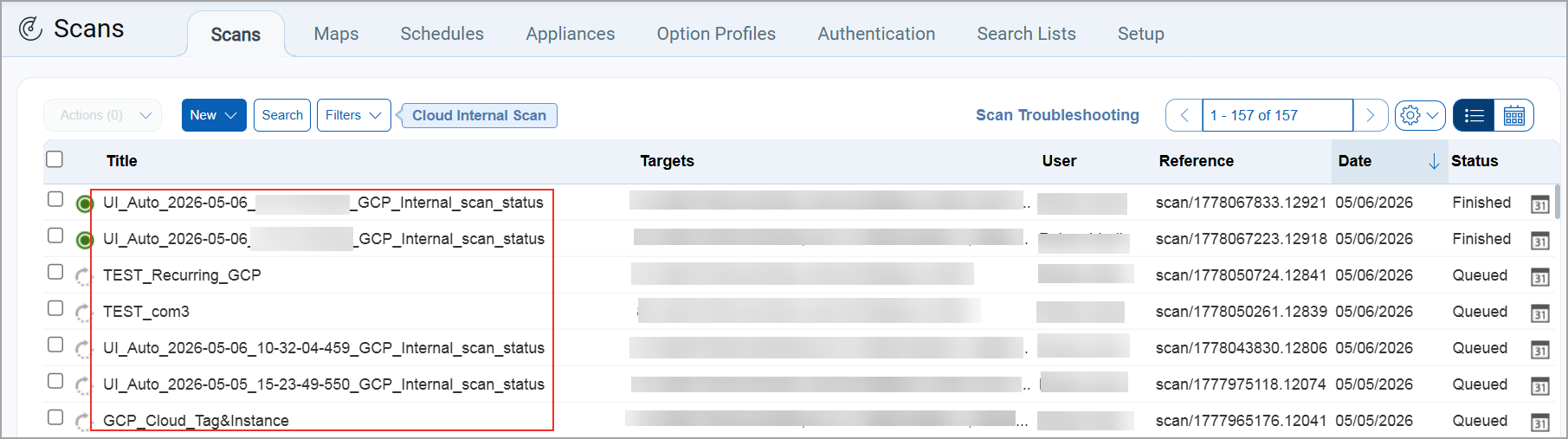The height and width of the screenshot is (439, 1568).
Task: Open calendar icon for TEST_Recurring_GCP row
Action: pyautogui.click(x=1539, y=277)
